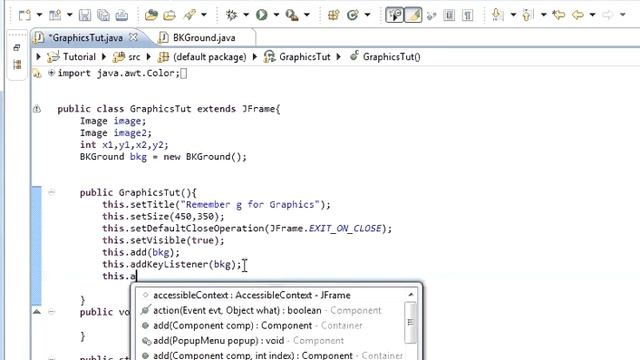Open the New file dropdown arrow

[39, 15]
